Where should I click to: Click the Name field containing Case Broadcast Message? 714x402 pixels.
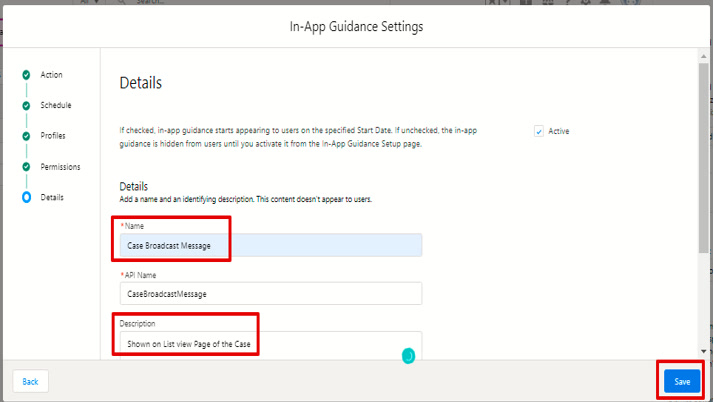[270, 246]
